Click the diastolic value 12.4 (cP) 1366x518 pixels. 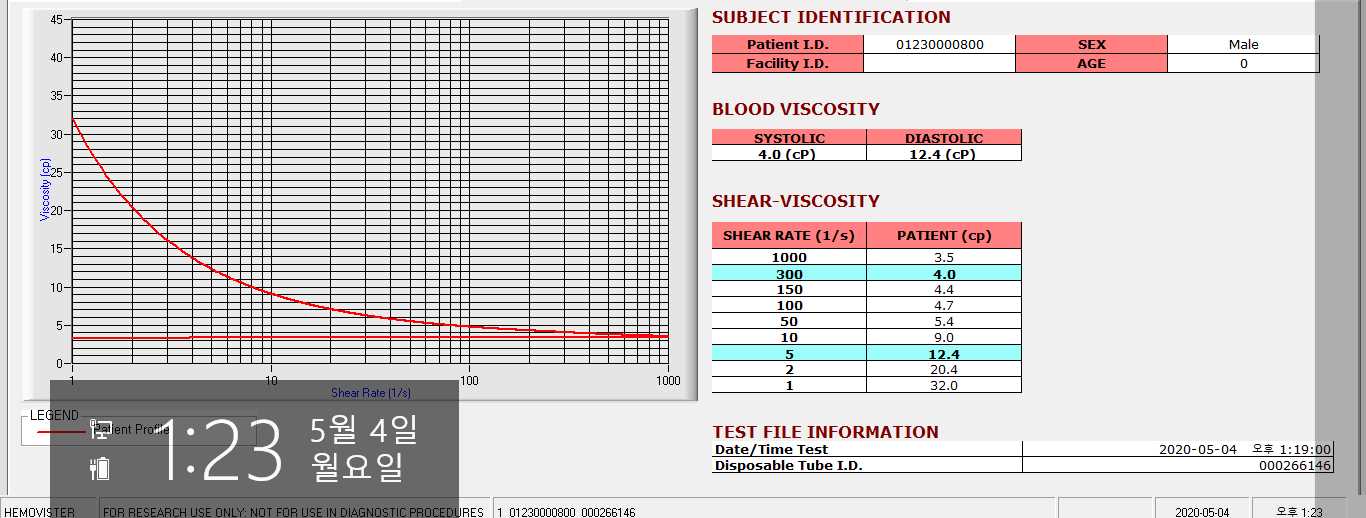coord(944,154)
